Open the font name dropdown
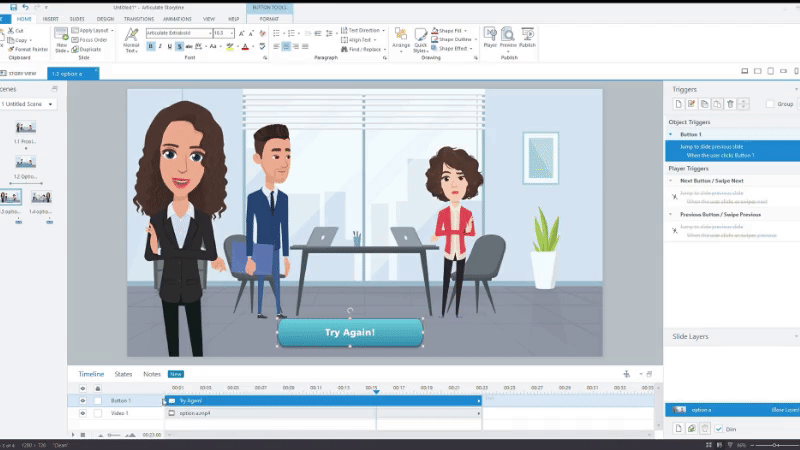The width and height of the screenshot is (800, 450). click(208, 33)
